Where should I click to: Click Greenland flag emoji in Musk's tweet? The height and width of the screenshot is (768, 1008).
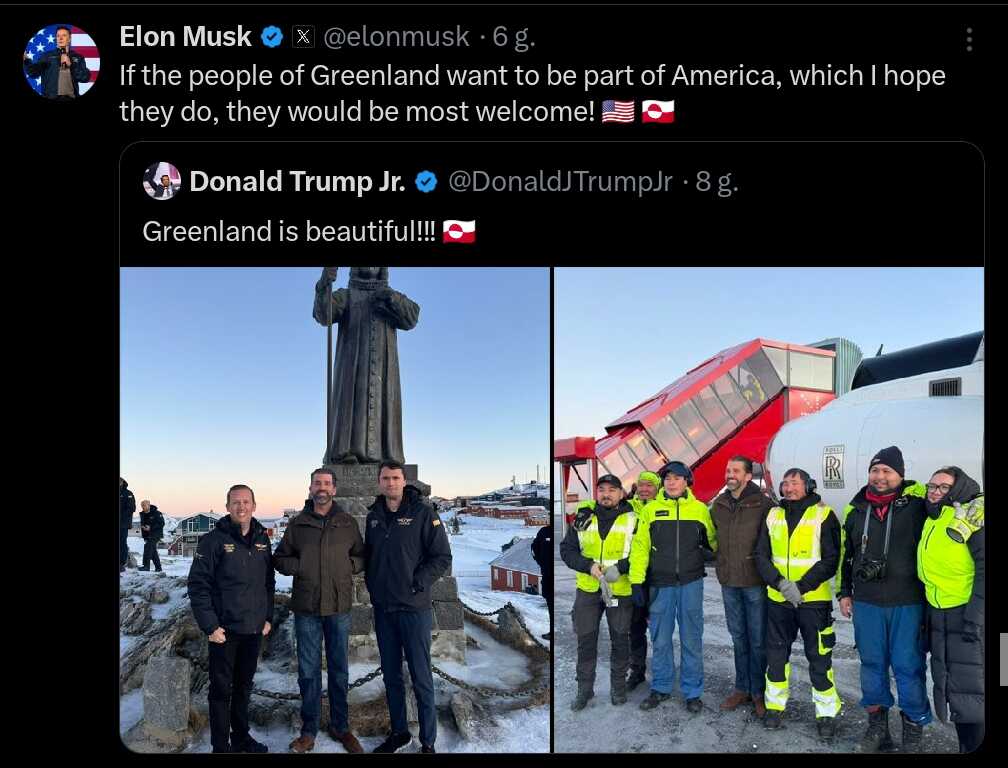point(658,112)
